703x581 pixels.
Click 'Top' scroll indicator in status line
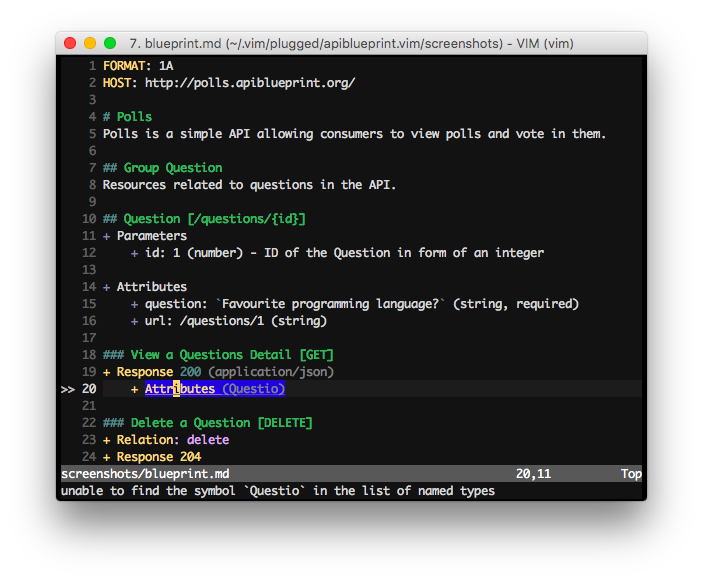click(x=631, y=474)
